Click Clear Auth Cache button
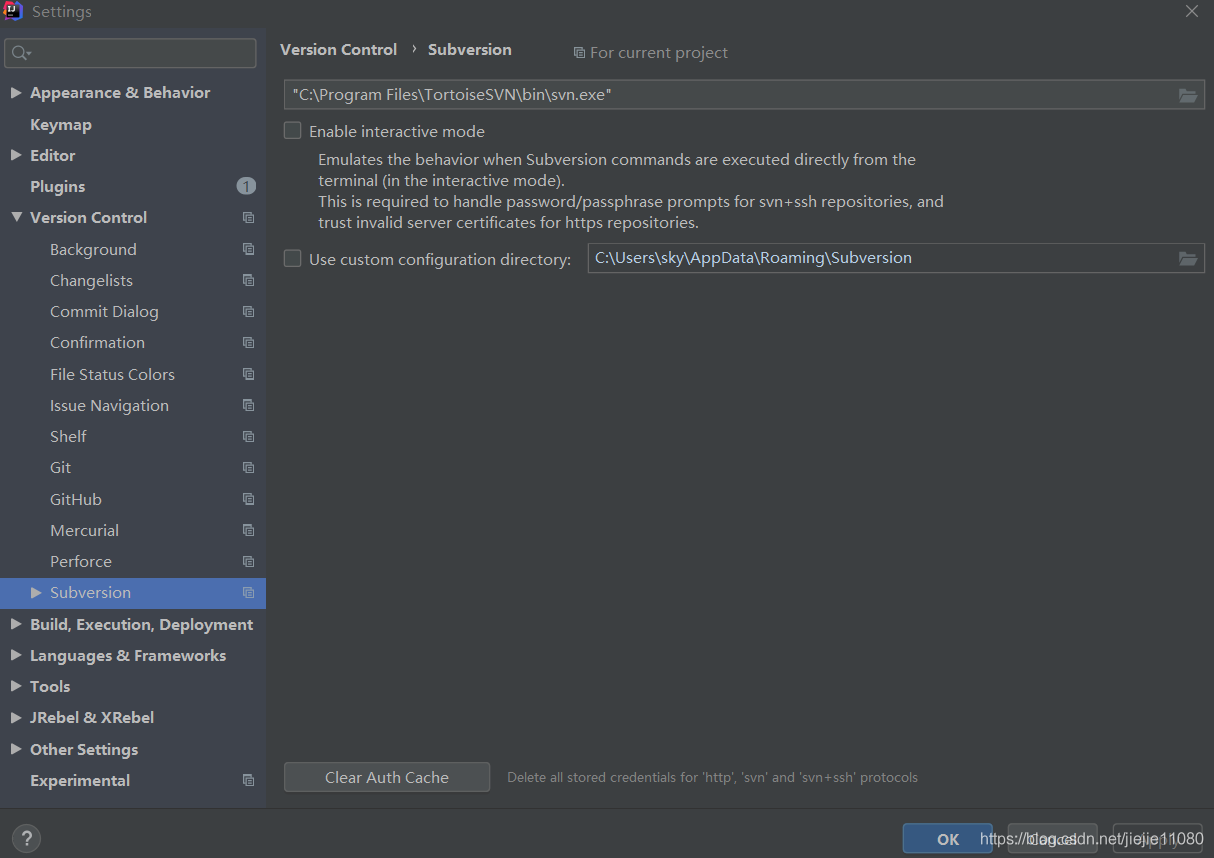 point(387,777)
